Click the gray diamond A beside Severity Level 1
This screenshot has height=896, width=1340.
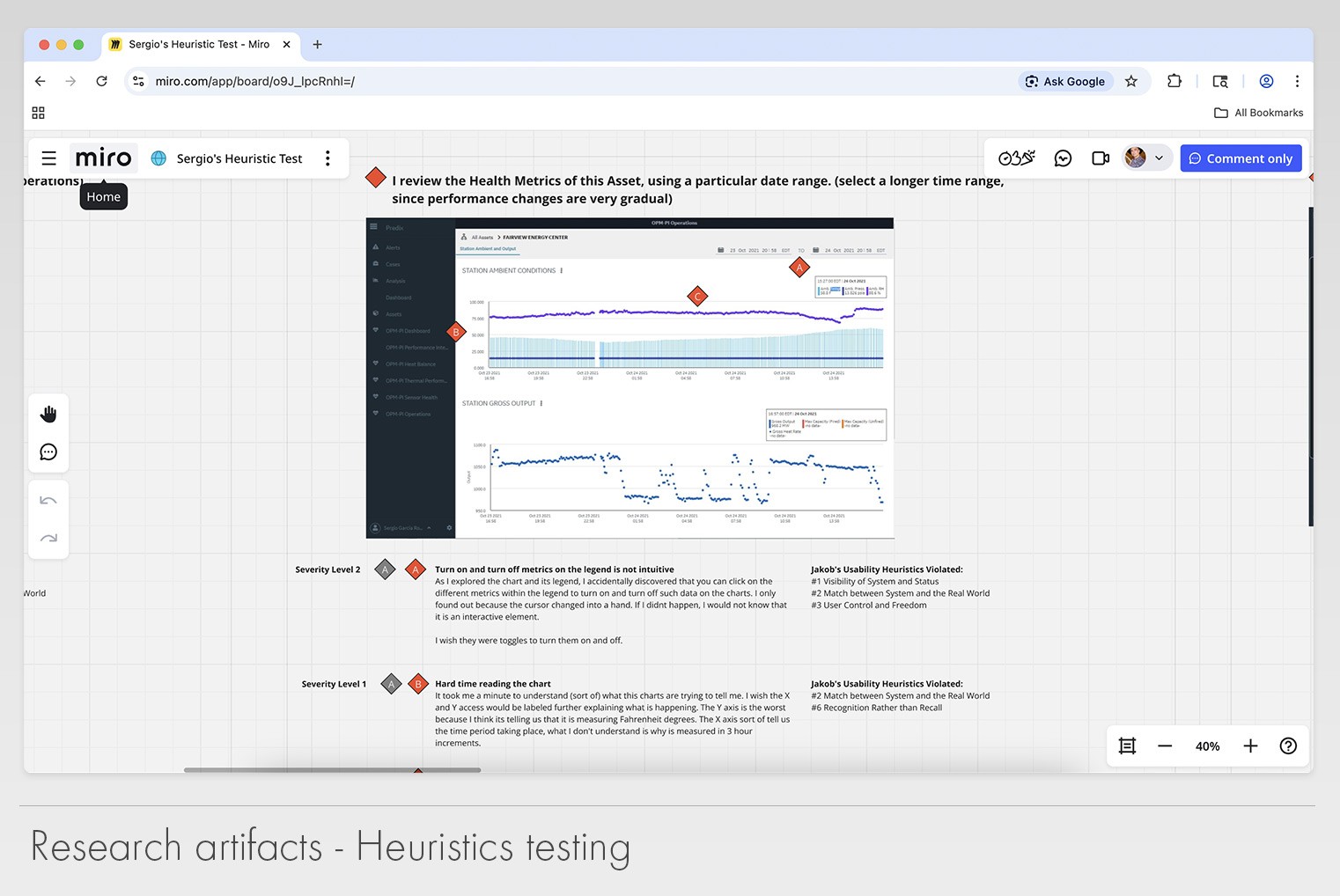(x=391, y=684)
